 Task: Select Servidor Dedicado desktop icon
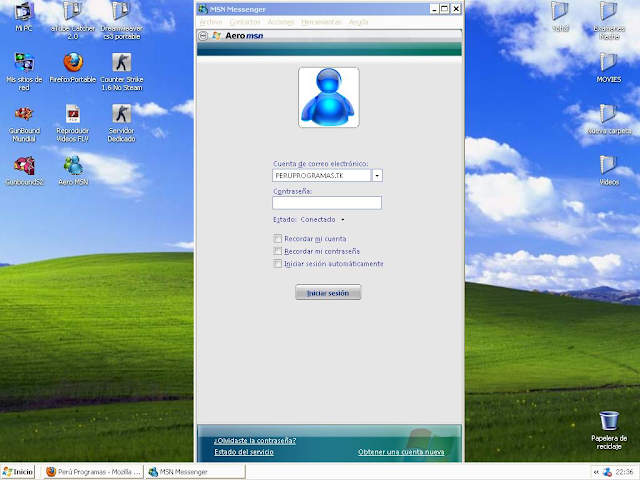coord(121,123)
